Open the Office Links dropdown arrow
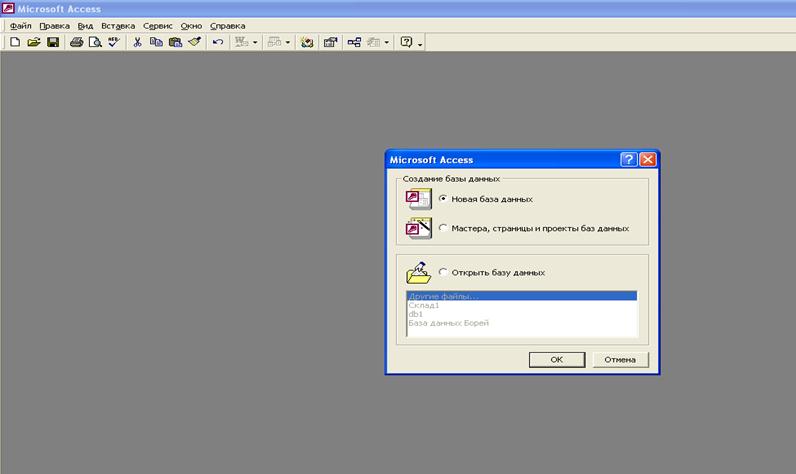 [x=255, y=43]
